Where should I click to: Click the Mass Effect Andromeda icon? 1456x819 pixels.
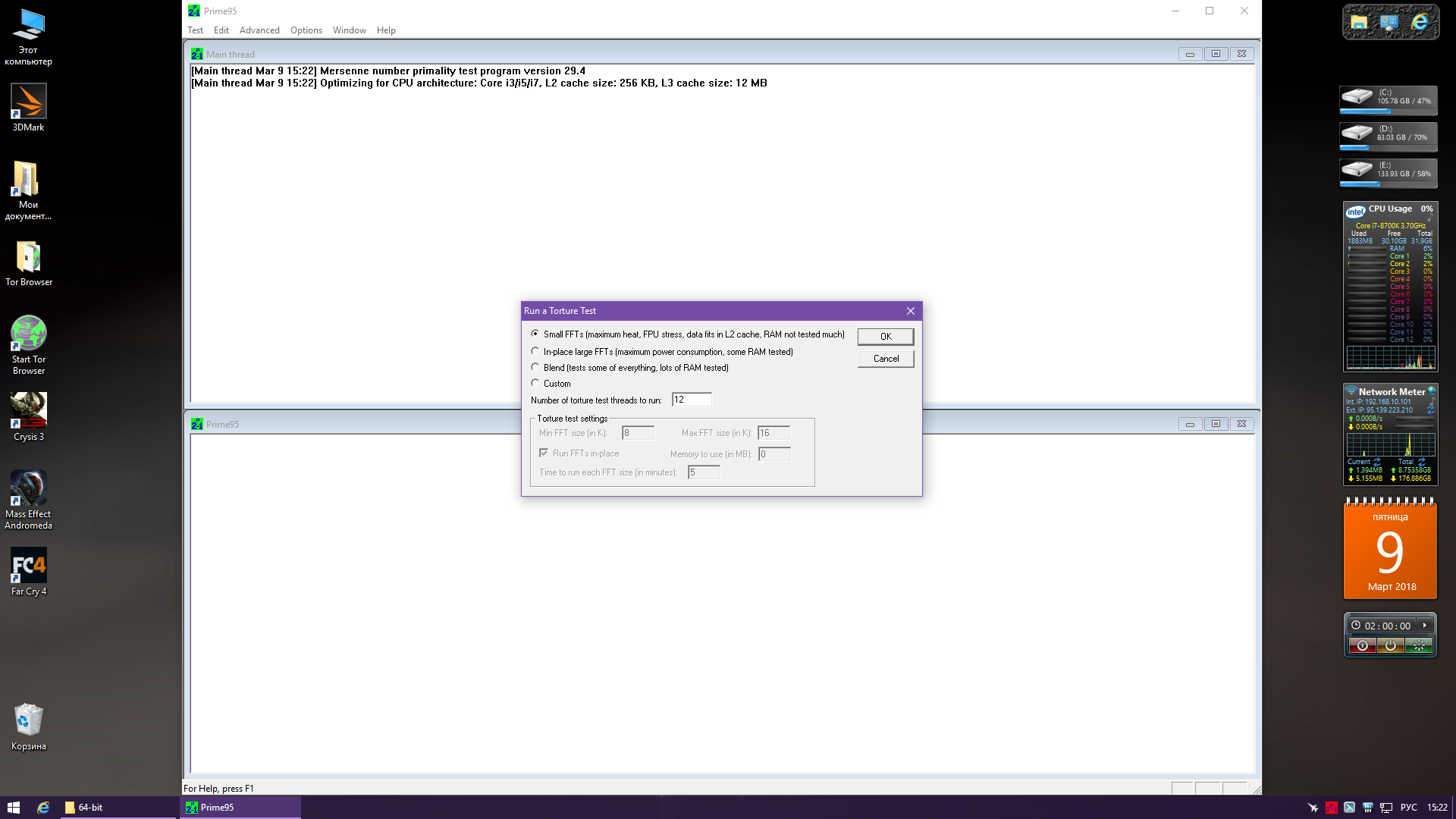click(29, 488)
